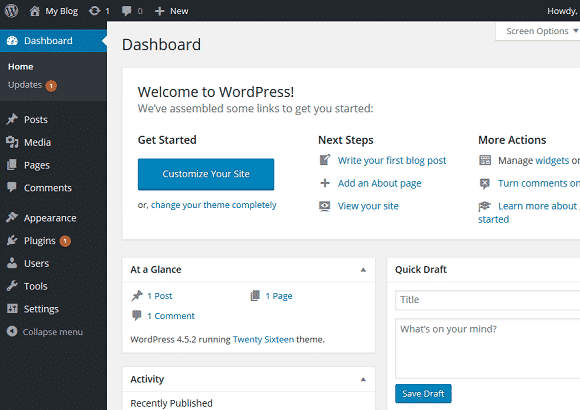Open the 1 Comment link
Image resolution: width=580 pixels, height=410 pixels.
pos(171,316)
